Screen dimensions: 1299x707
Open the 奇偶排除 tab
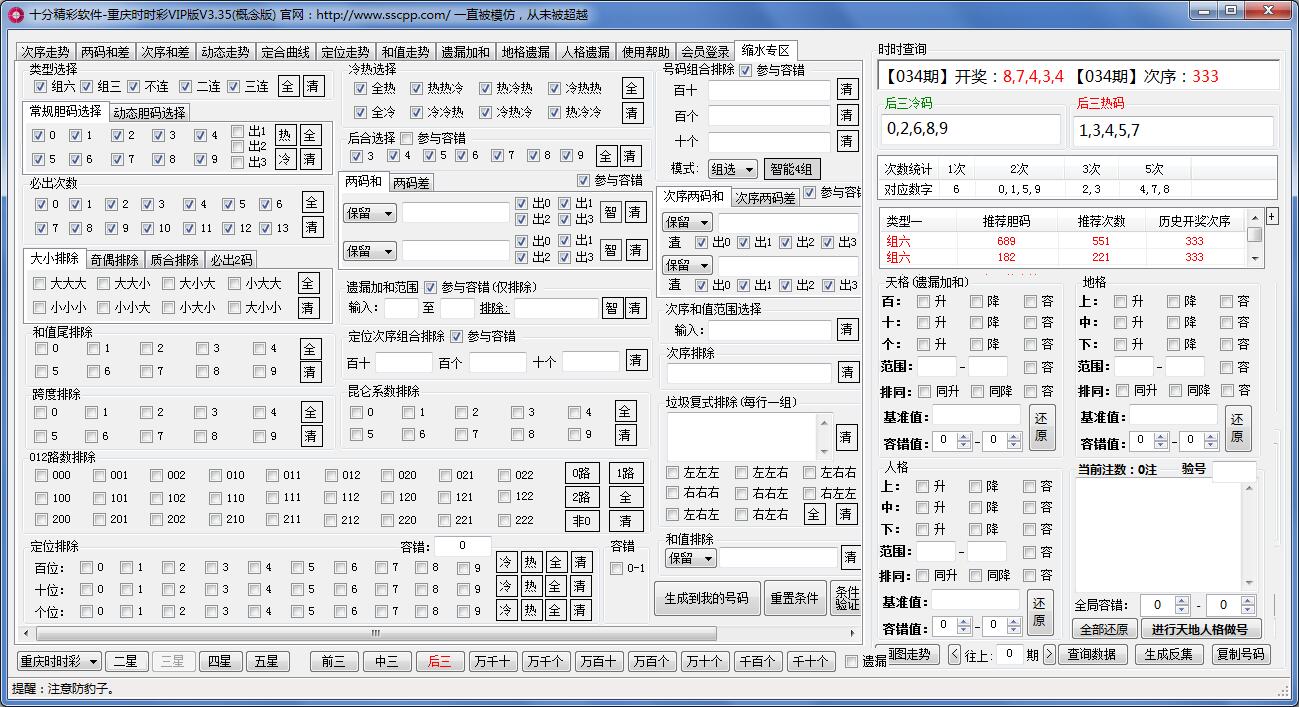click(115, 260)
